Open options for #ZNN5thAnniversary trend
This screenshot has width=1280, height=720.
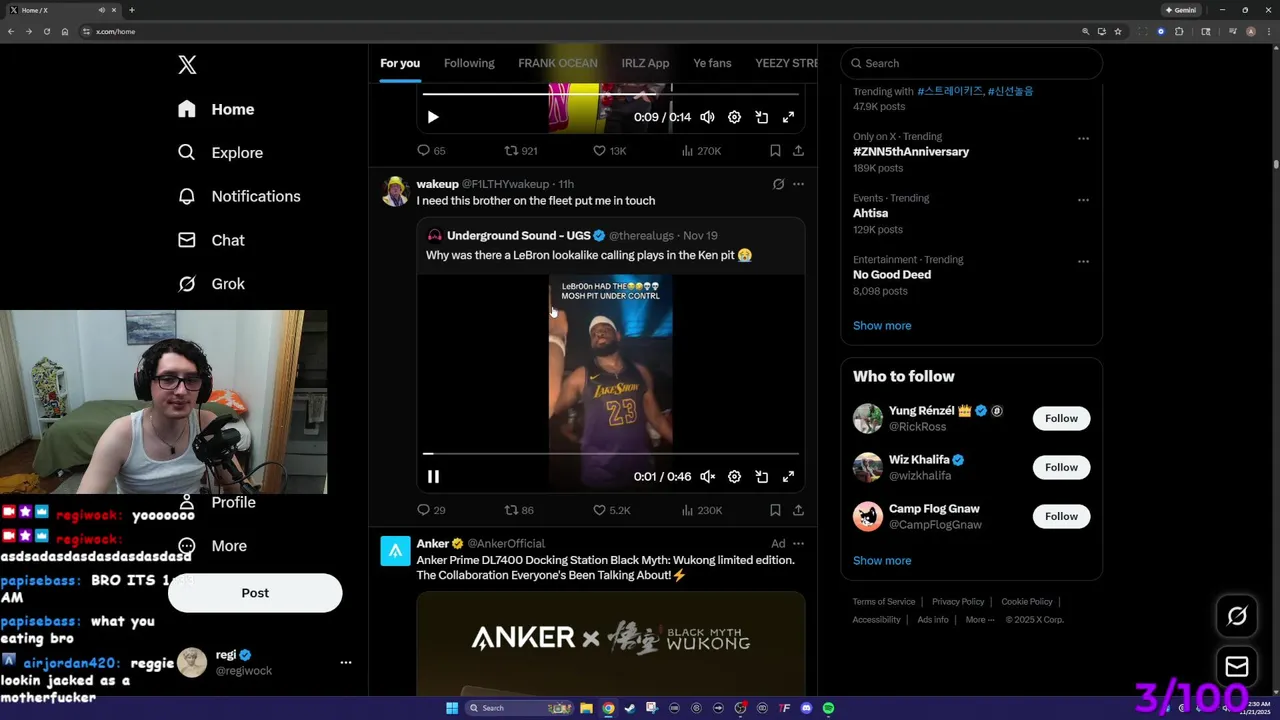pyautogui.click(x=1083, y=138)
